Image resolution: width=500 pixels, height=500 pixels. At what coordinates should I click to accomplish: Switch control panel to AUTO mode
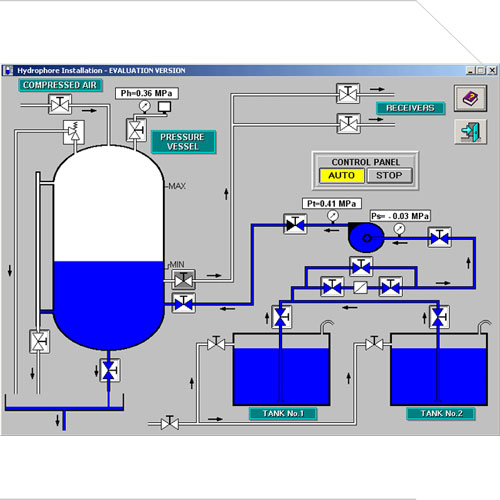341,176
